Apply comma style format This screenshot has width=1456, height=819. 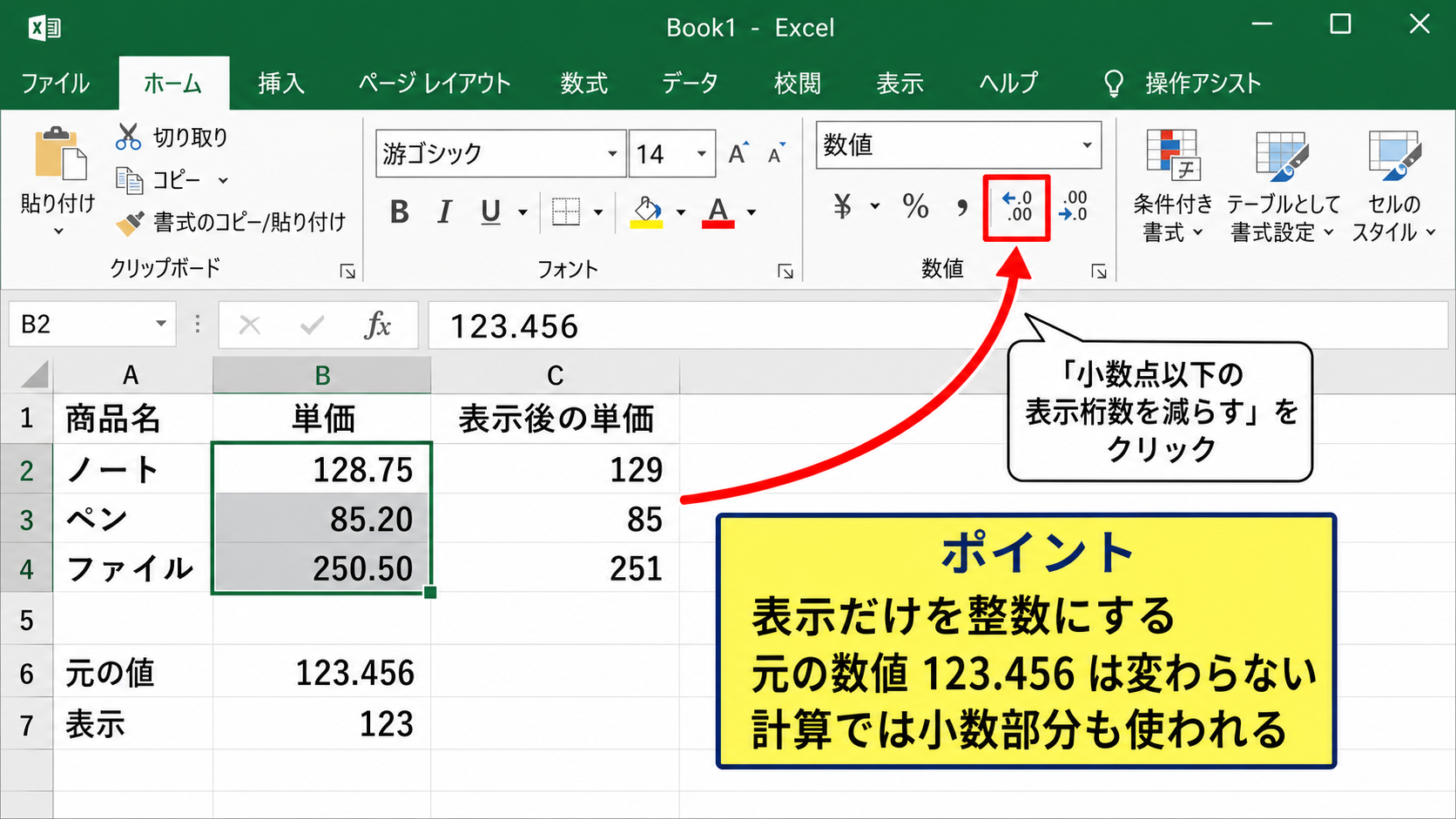click(961, 208)
